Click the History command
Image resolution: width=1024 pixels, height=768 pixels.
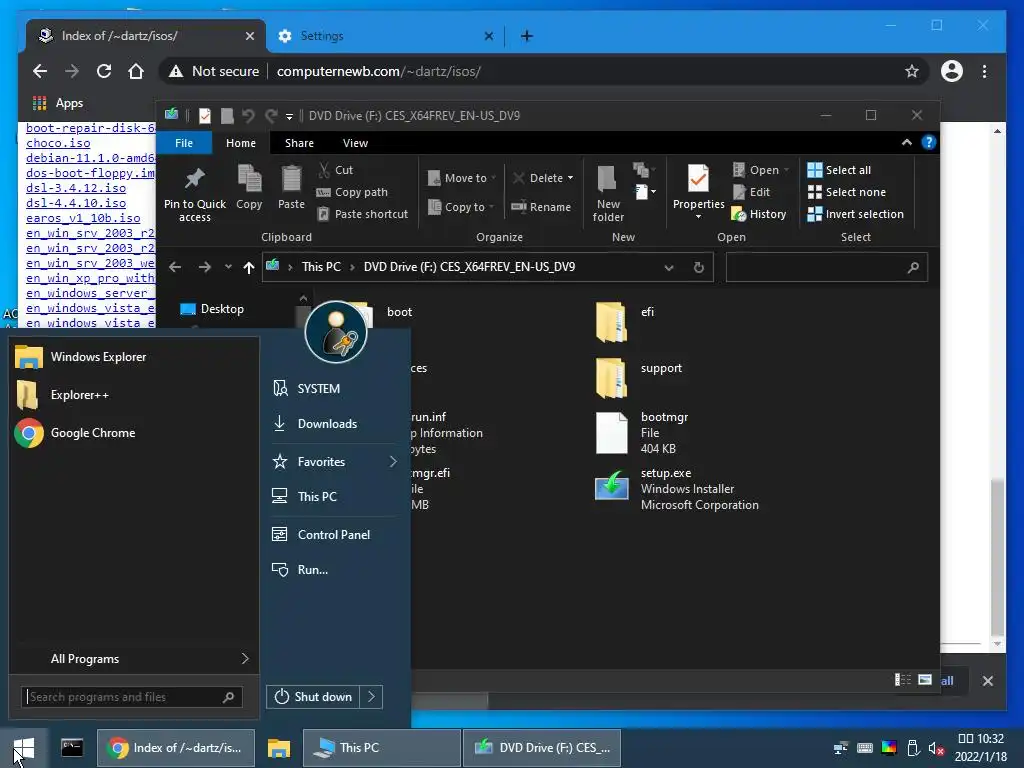click(759, 214)
